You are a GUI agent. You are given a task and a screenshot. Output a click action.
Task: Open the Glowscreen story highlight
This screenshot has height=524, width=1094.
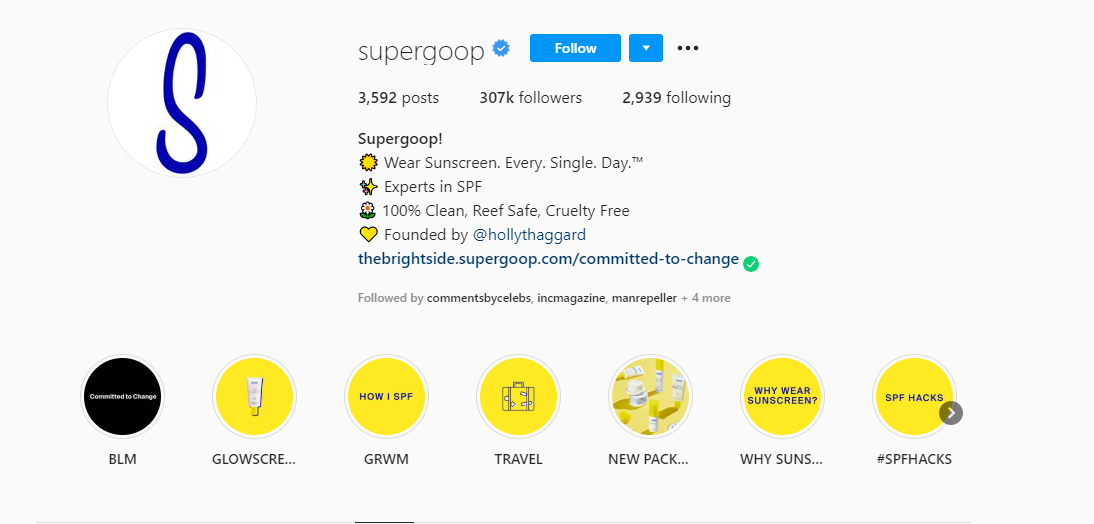pos(253,397)
